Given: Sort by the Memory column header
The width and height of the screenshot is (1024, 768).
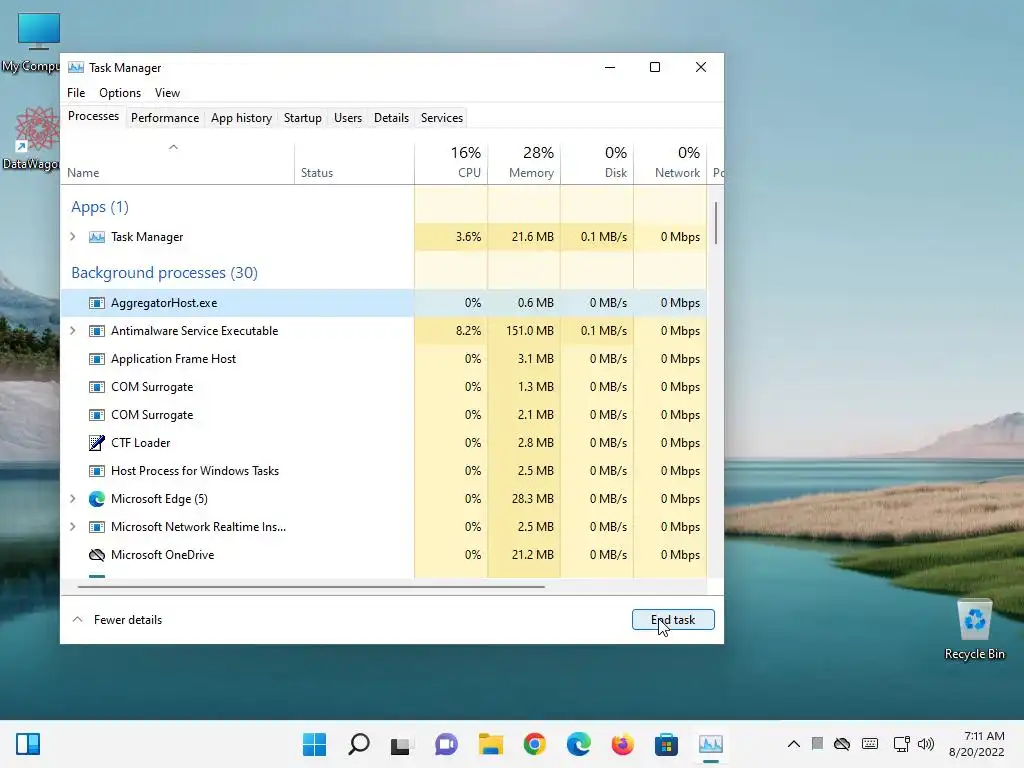Looking at the screenshot, I should pyautogui.click(x=524, y=163).
